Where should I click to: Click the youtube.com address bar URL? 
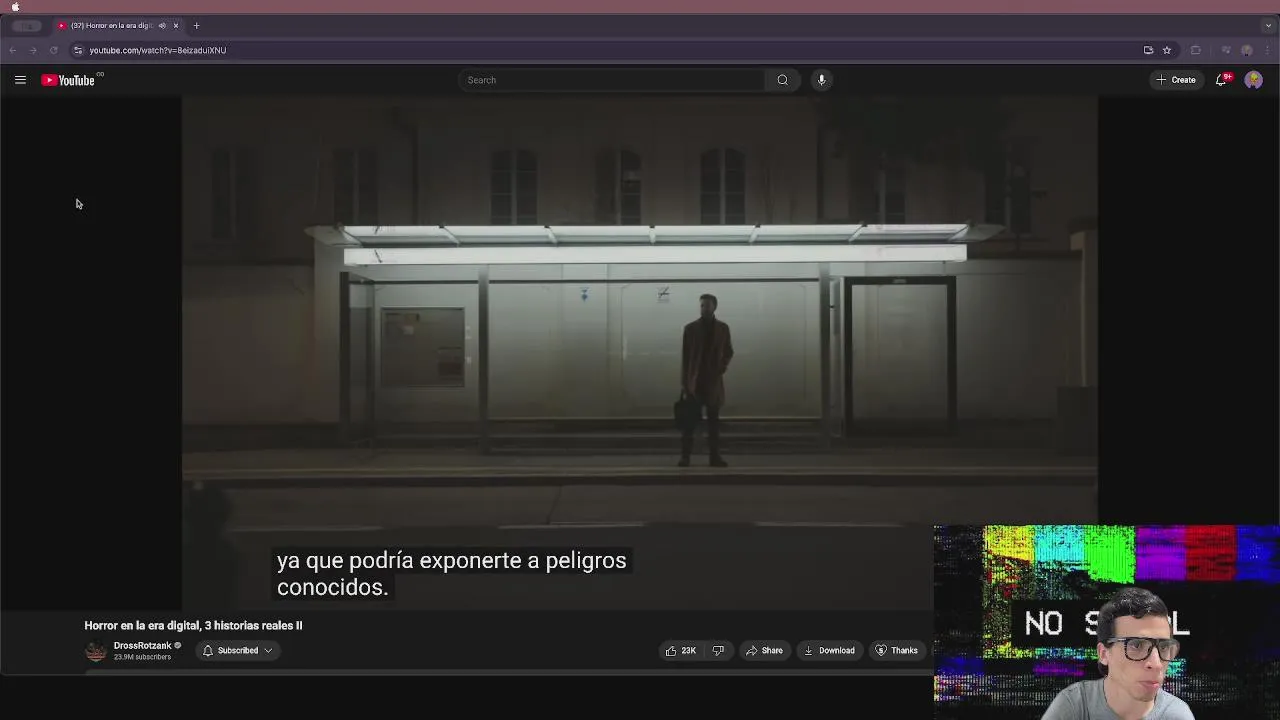click(158, 50)
